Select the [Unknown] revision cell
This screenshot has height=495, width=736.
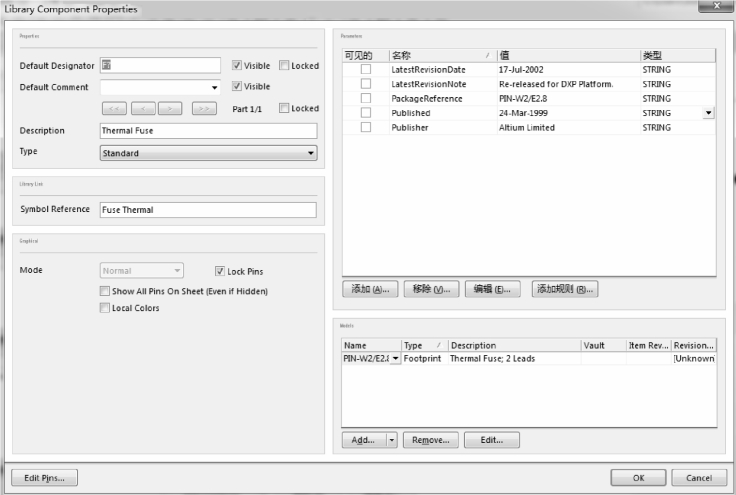[x=694, y=358]
